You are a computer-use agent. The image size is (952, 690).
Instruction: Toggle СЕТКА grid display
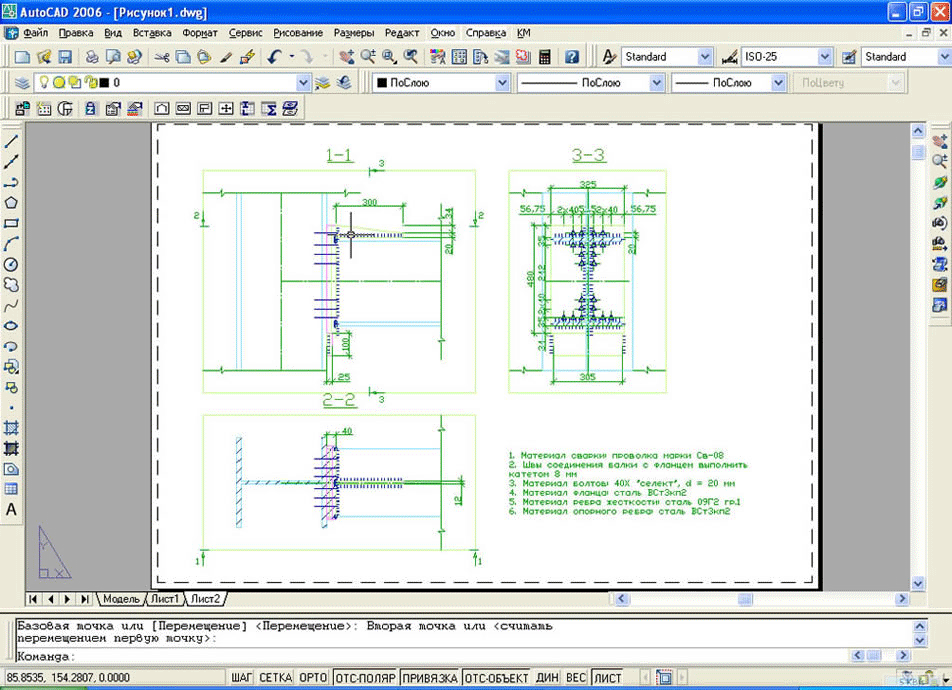pos(275,678)
